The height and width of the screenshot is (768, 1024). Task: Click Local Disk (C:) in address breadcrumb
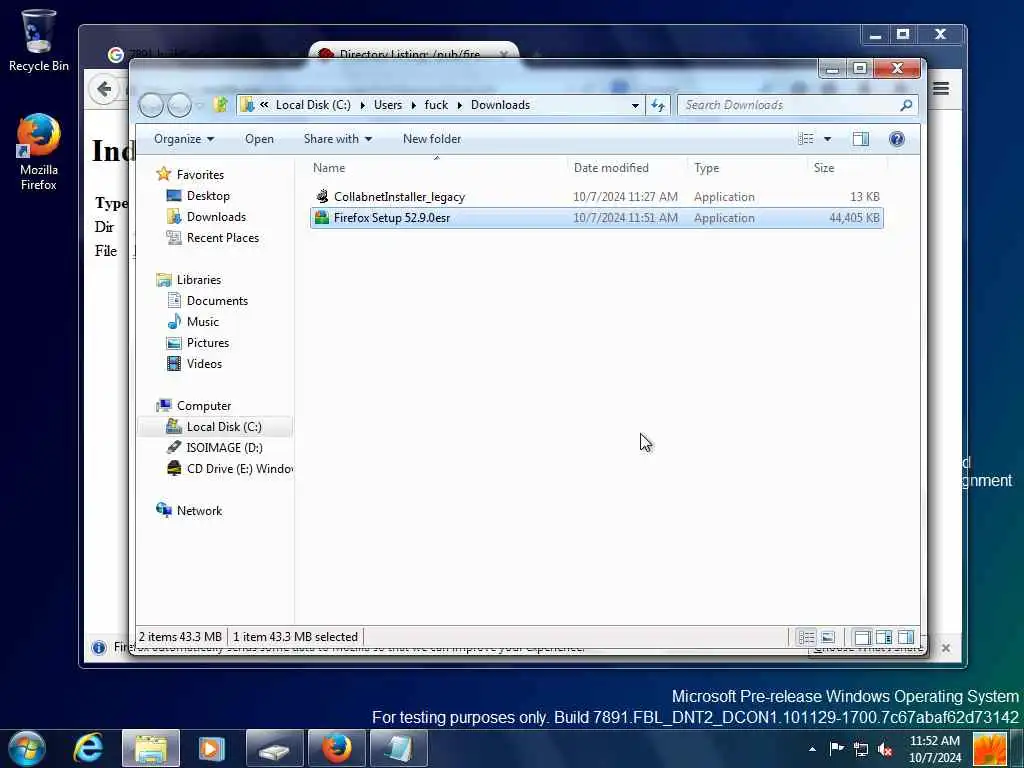tap(313, 105)
